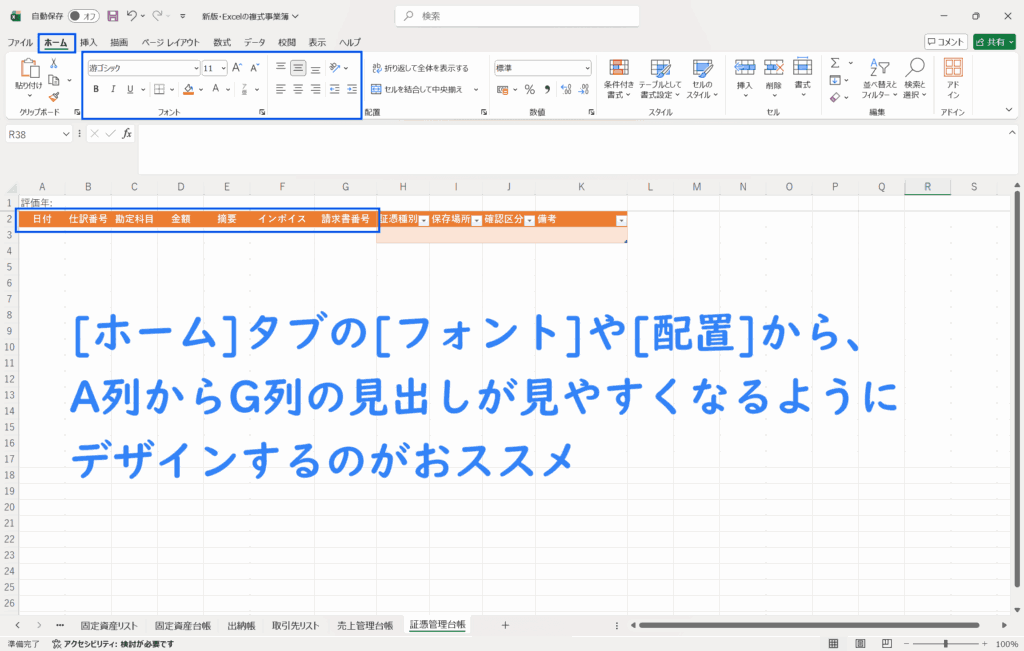
Task: Click the 共有 share button
Action: click(x=994, y=42)
